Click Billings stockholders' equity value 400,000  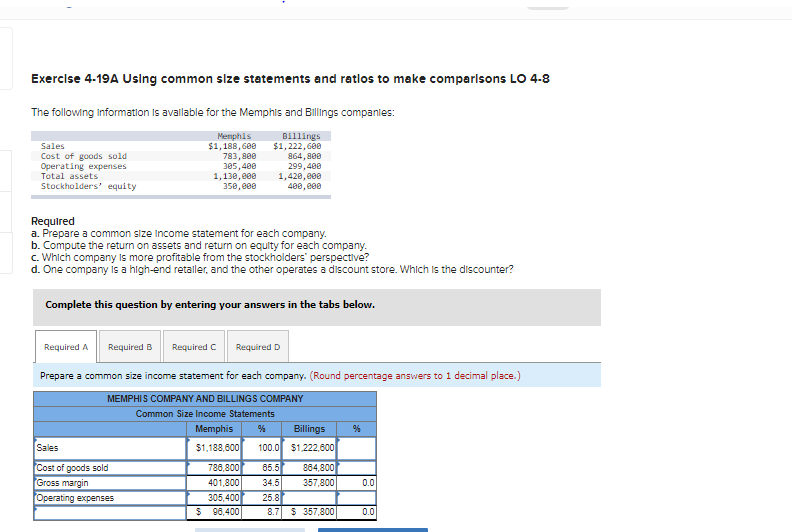point(304,186)
